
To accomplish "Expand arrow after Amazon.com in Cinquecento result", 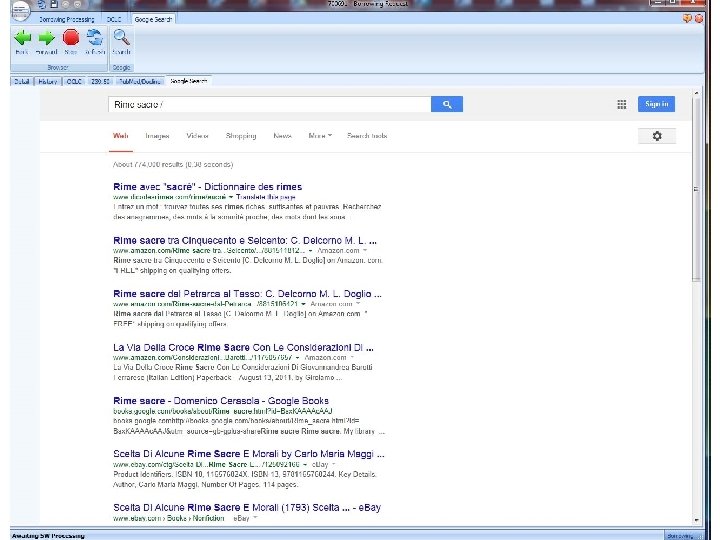I will point(365,251).
